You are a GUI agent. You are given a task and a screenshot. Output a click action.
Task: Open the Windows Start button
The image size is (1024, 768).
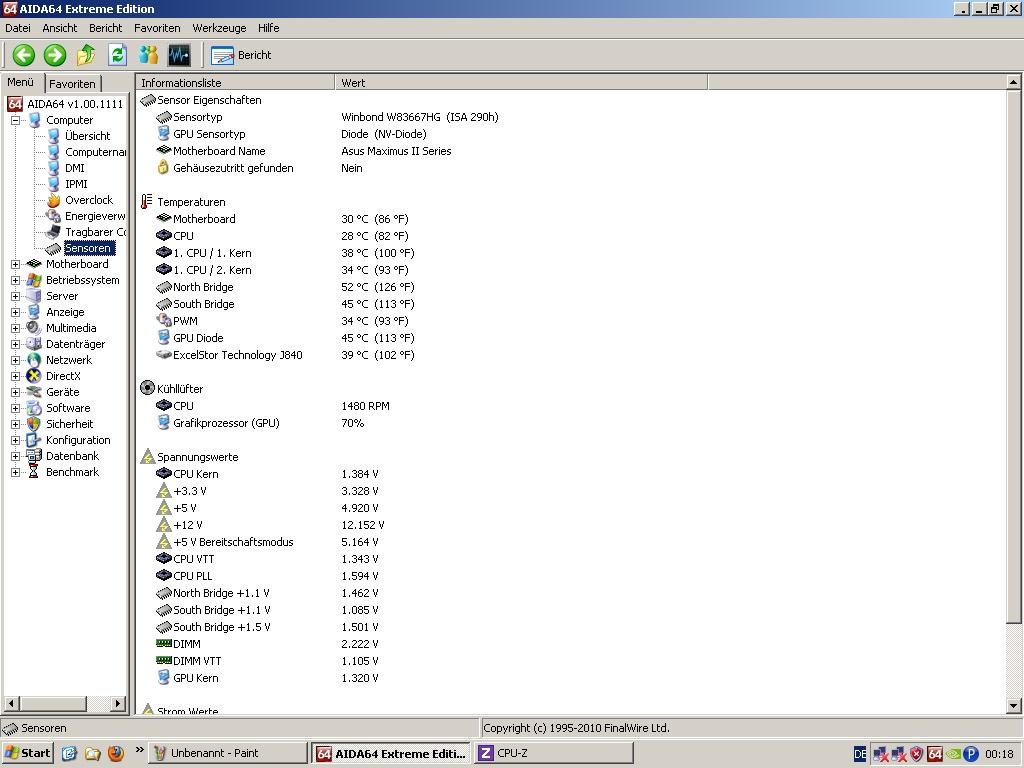27,753
